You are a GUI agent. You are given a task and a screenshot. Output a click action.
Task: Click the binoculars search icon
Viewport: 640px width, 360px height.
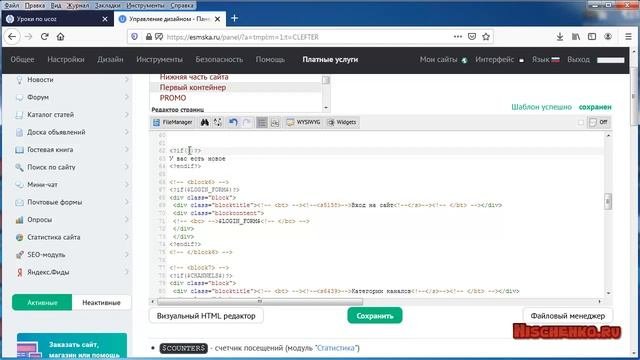pyautogui.click(x=204, y=122)
